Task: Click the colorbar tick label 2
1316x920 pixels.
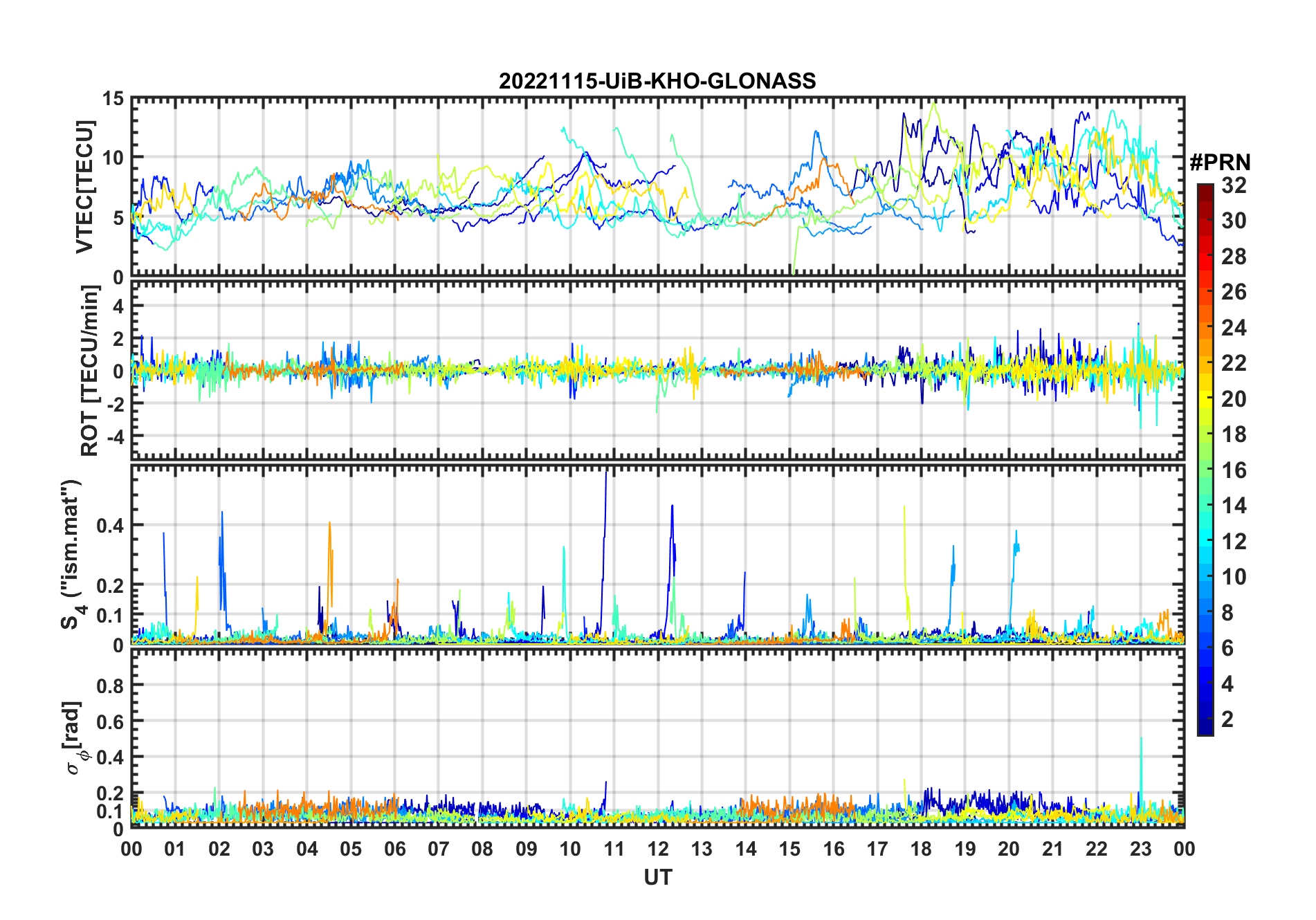Action: point(1227,719)
